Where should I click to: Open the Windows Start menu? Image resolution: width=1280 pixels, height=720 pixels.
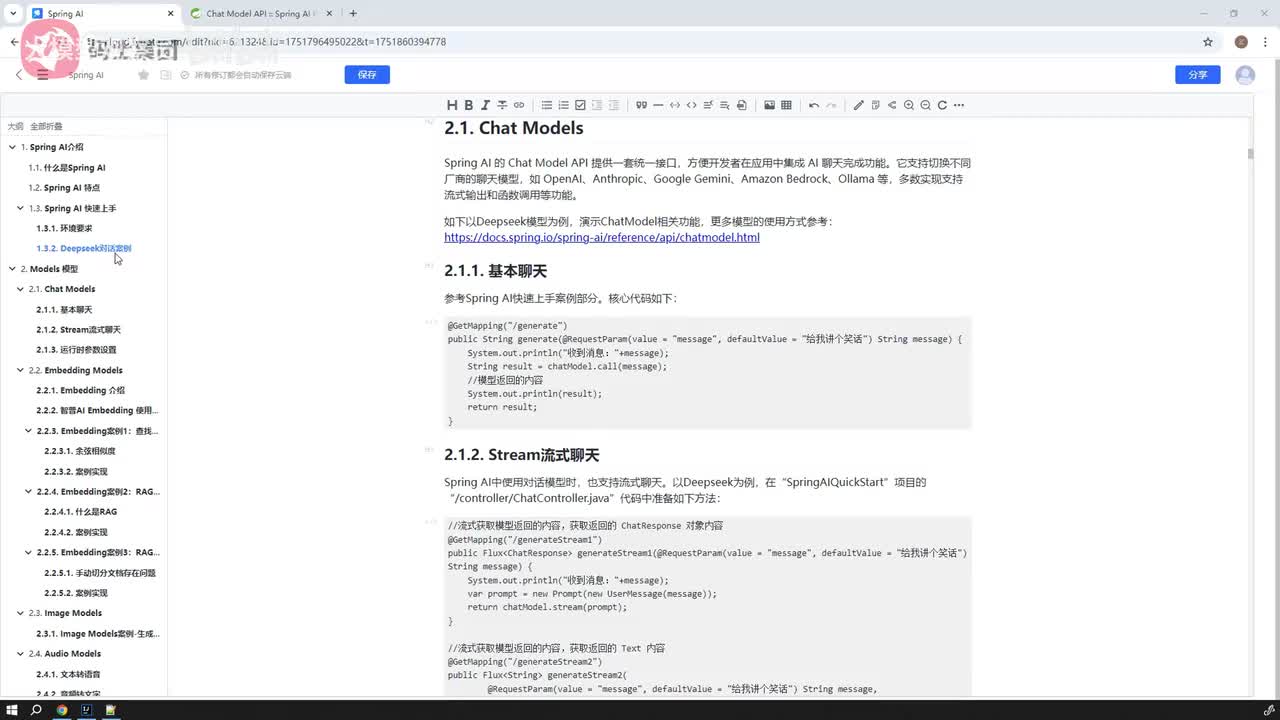click(x=11, y=710)
